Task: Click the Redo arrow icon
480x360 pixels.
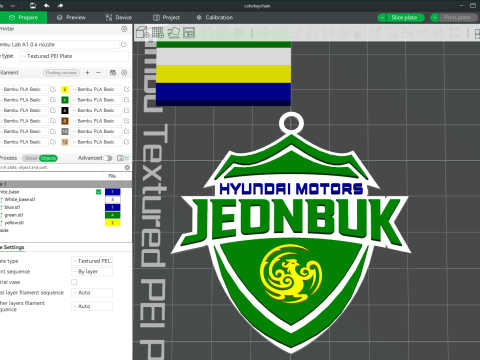Action: coord(60,6)
